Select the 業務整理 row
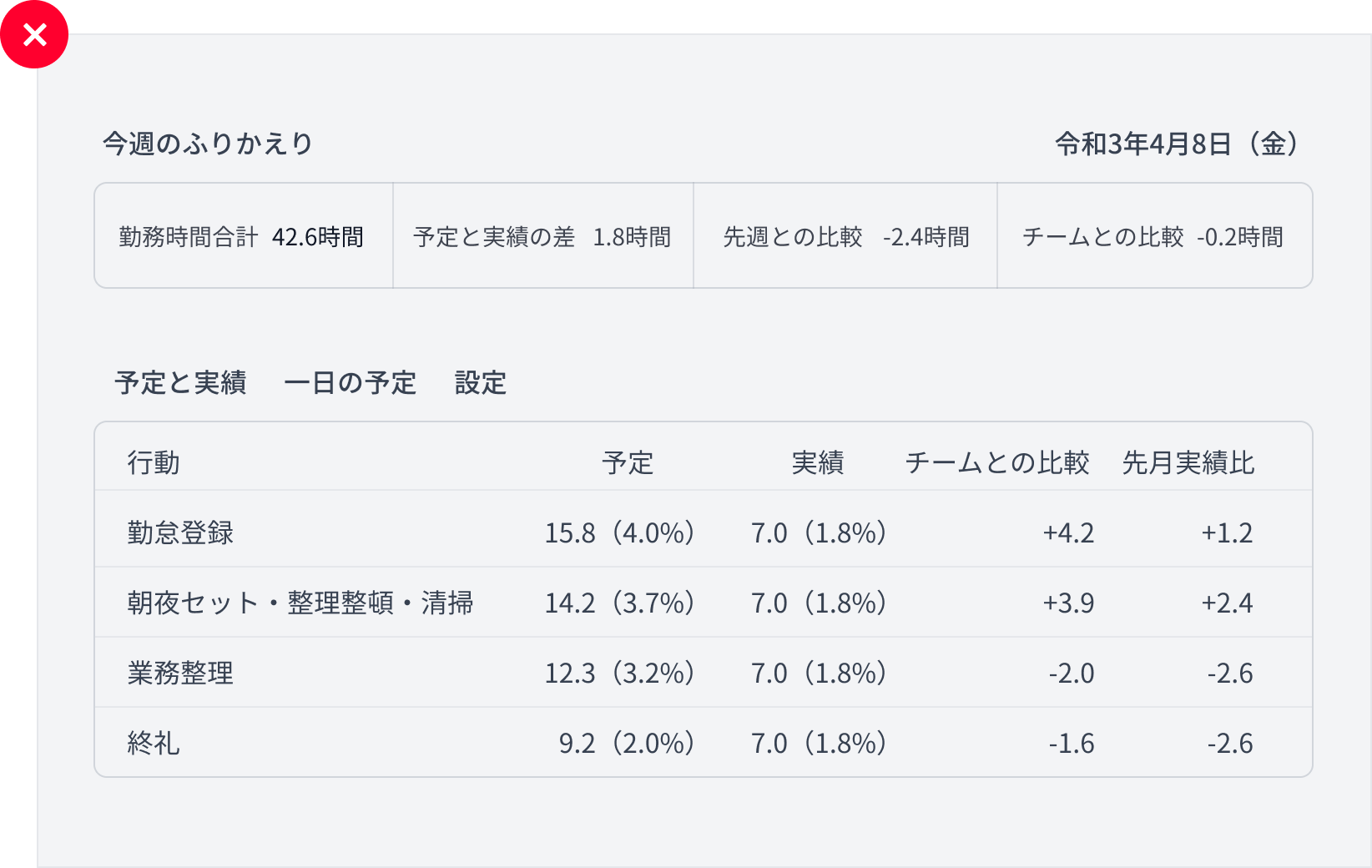Viewport: 1372px width, 868px height. click(668, 673)
